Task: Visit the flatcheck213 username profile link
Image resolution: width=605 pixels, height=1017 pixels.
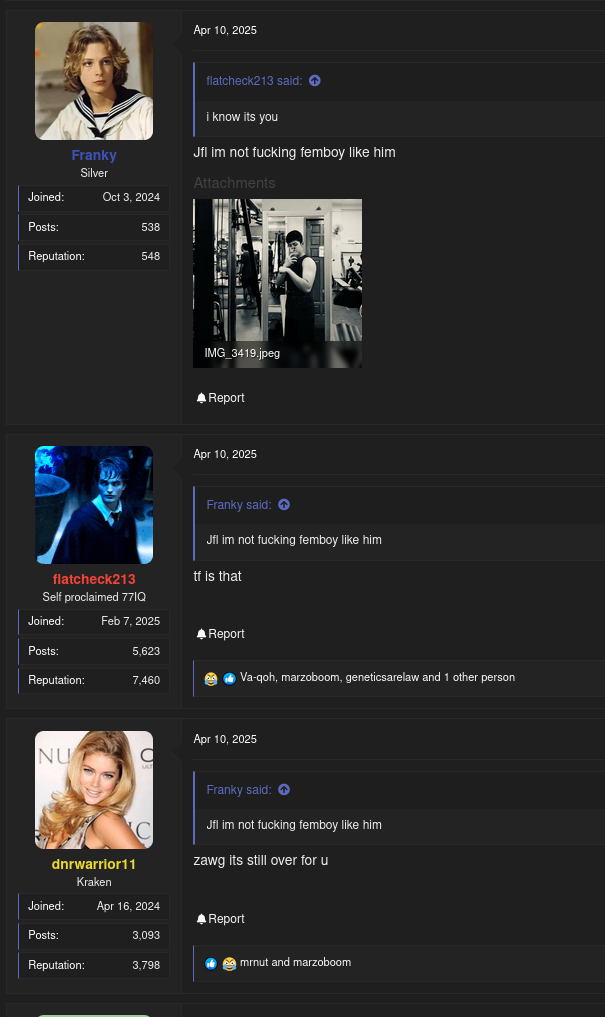Action: pos(94,579)
